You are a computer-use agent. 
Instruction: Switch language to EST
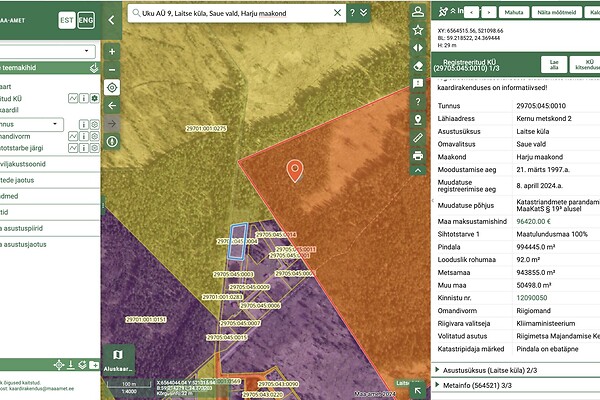tap(67, 20)
